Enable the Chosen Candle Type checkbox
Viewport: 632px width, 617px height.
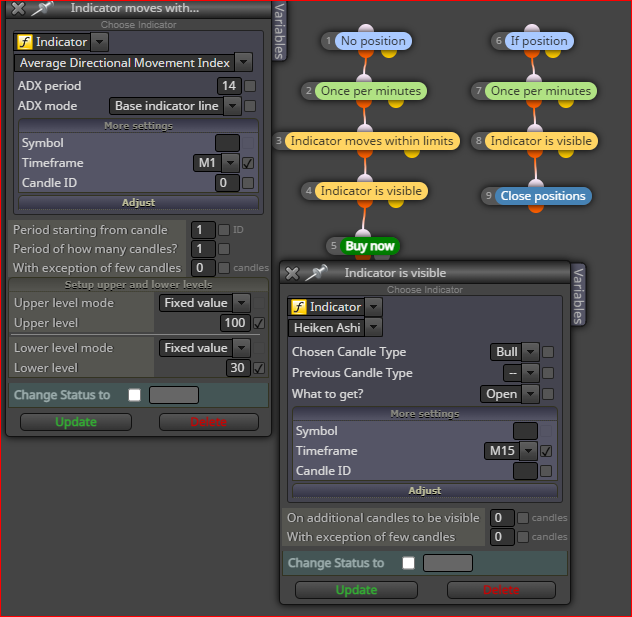[x=548, y=352]
